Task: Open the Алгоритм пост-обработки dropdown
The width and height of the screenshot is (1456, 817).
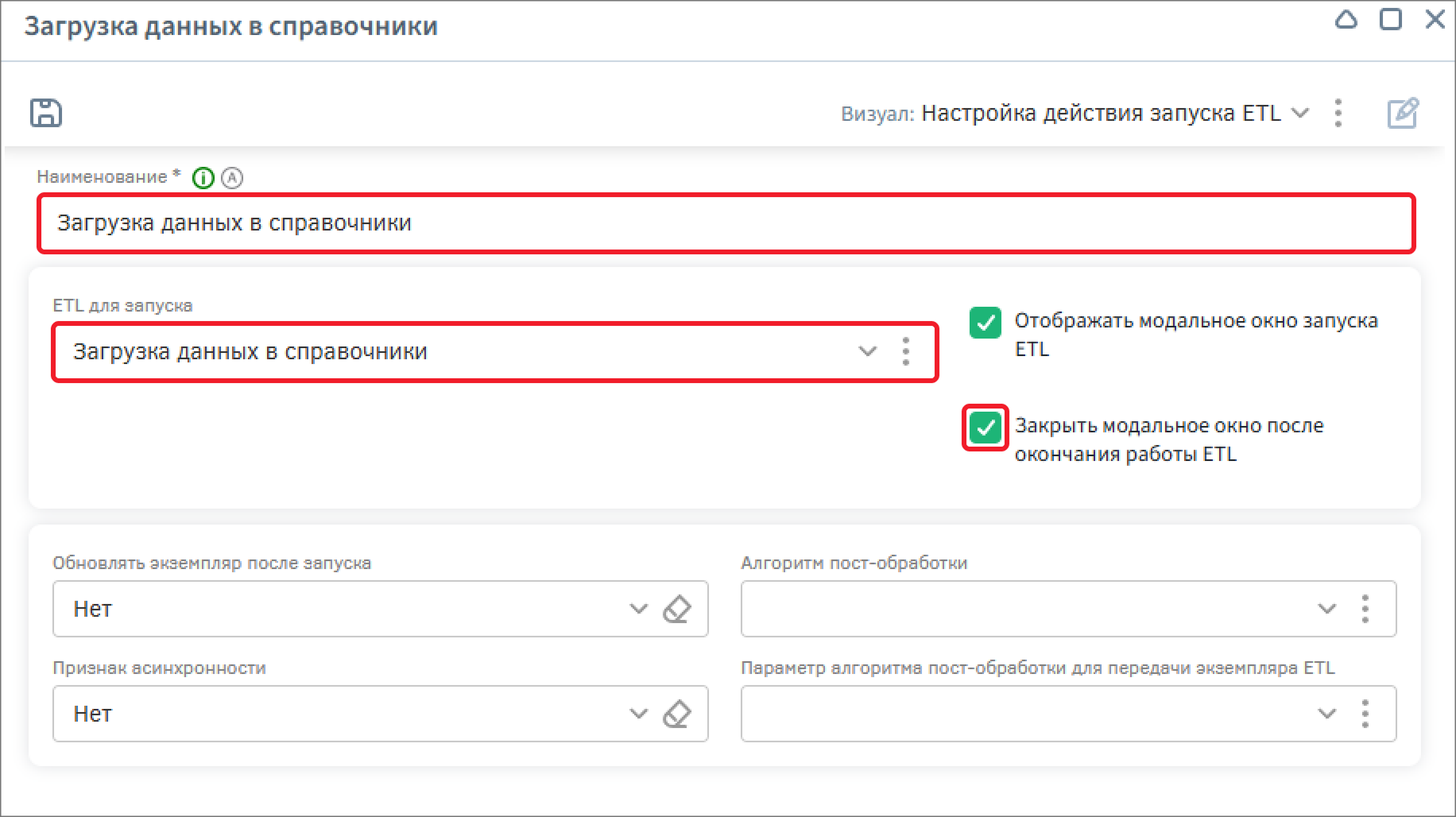Action: [x=1326, y=610]
